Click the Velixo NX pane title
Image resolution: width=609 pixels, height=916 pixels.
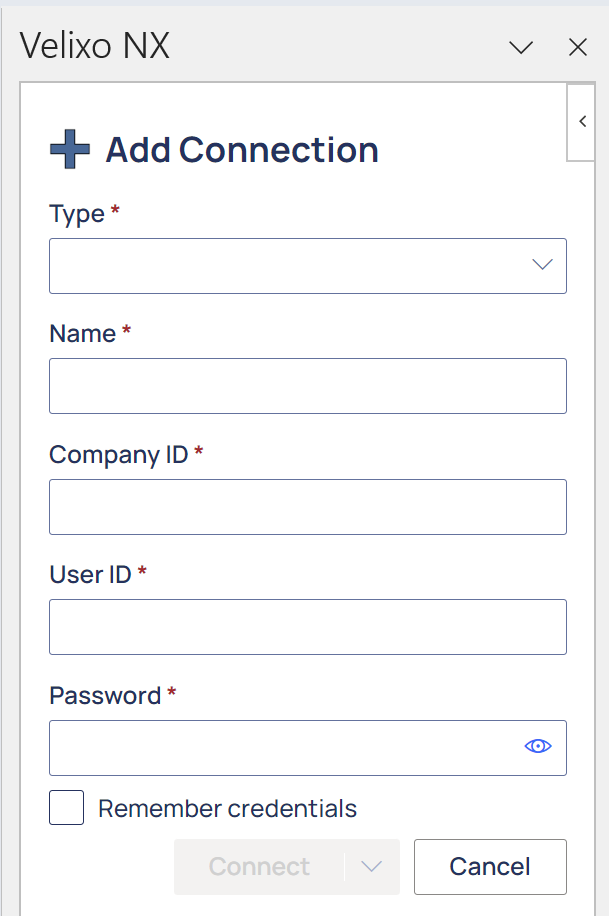click(95, 46)
